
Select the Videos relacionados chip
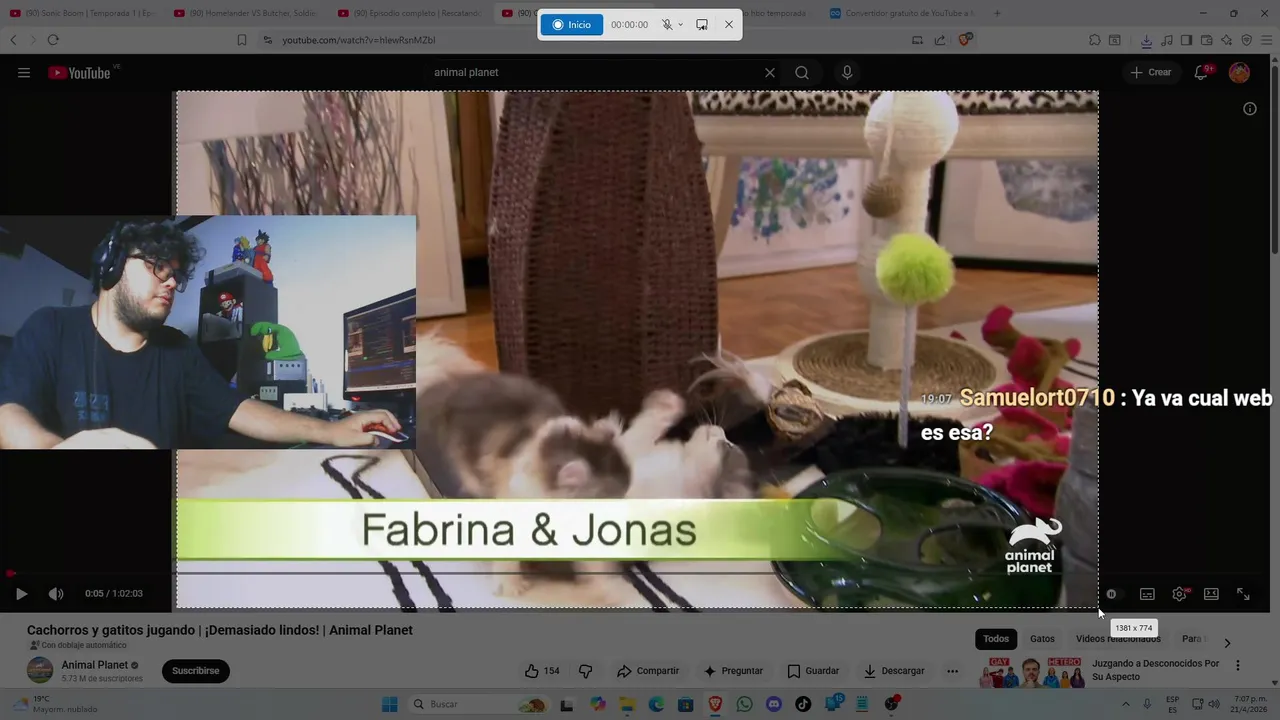1118,639
